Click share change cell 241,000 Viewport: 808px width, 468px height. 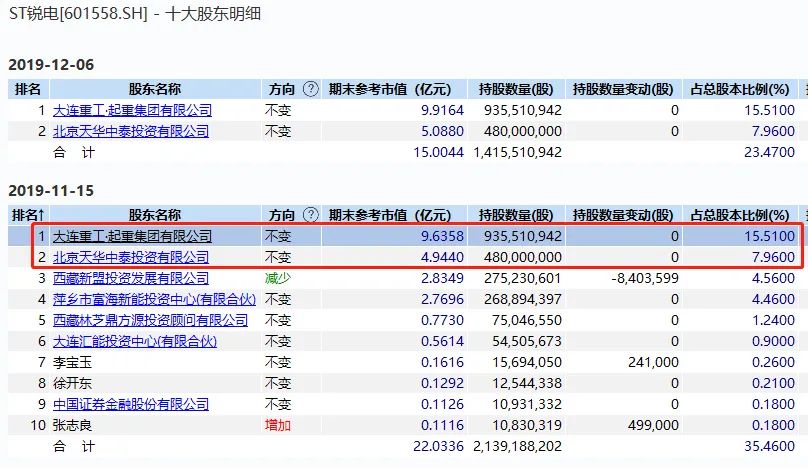click(x=653, y=362)
